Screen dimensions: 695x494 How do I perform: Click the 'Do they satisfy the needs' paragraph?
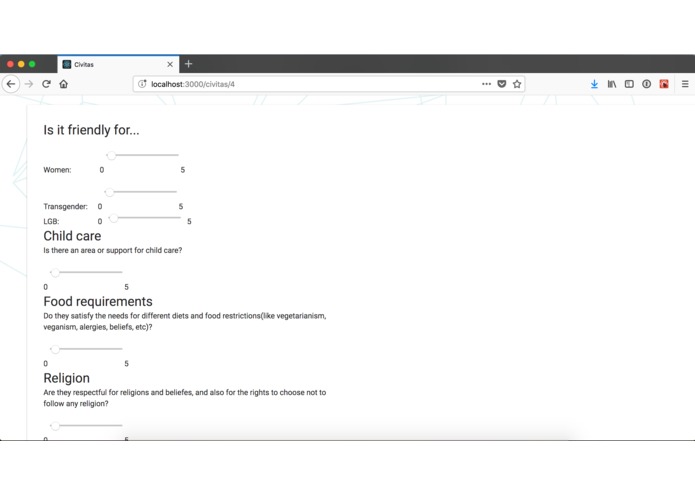185,321
